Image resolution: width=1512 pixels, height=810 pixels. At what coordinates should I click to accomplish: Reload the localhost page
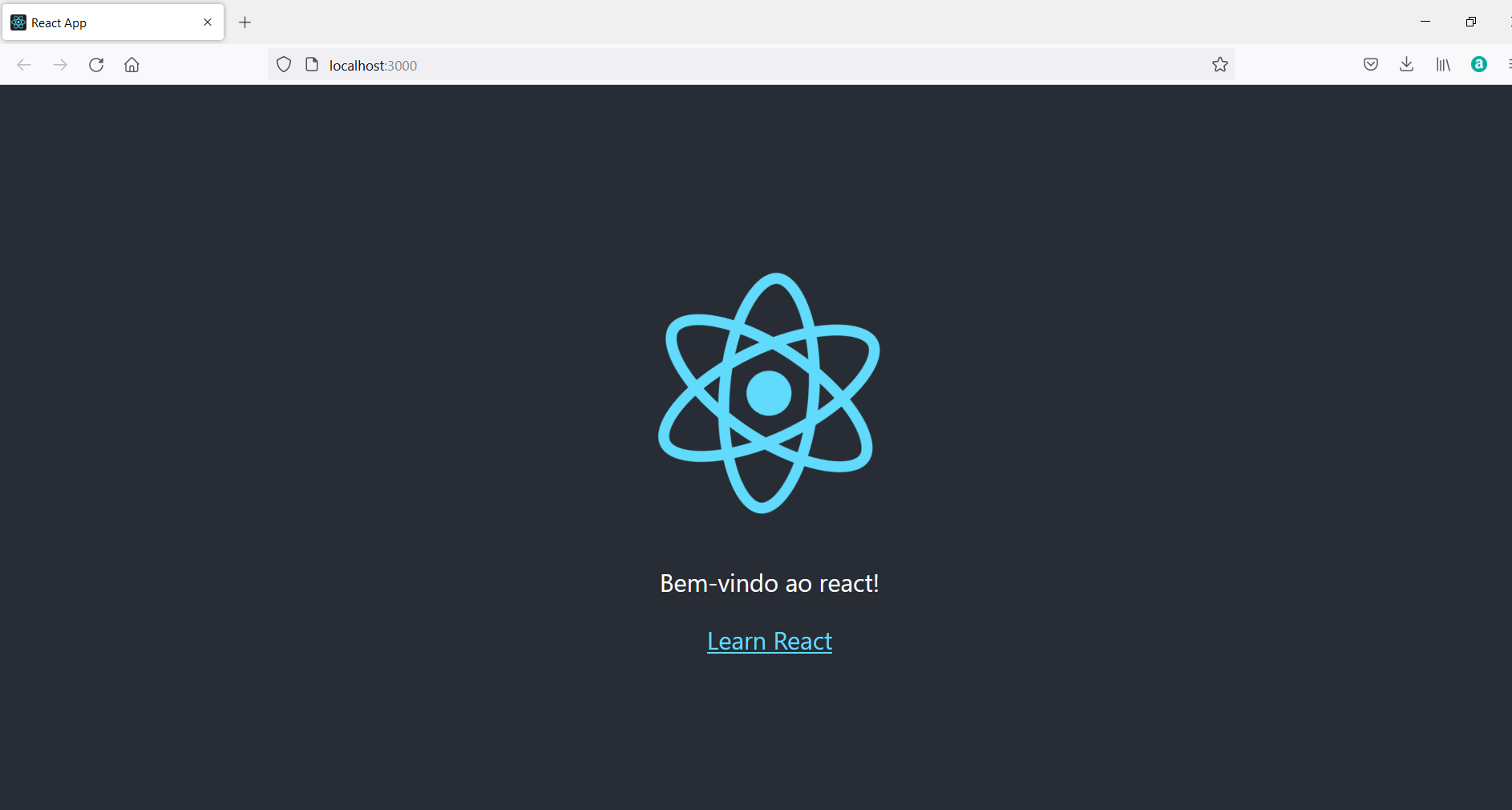(x=96, y=65)
